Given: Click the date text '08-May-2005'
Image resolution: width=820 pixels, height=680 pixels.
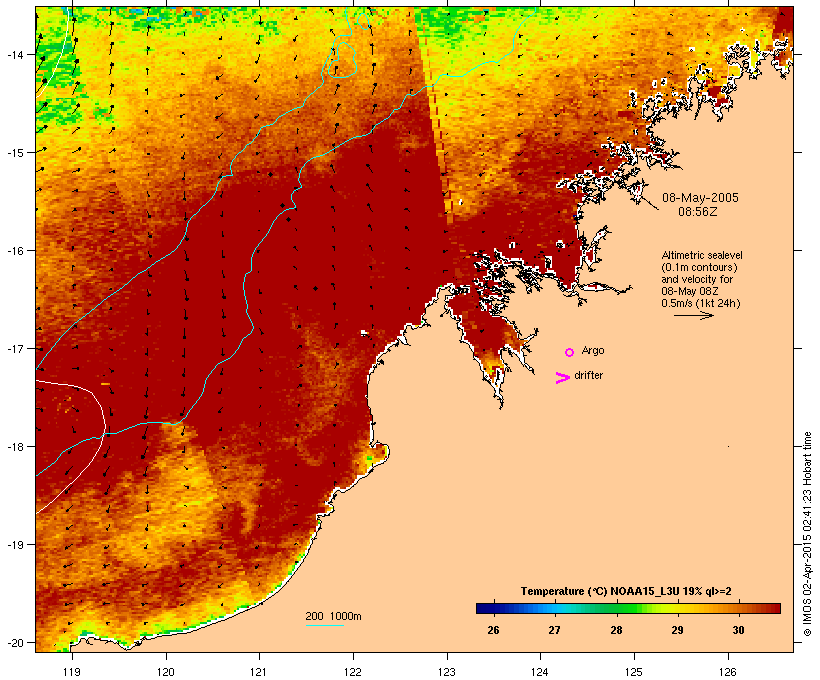Looking at the screenshot, I should pyautogui.click(x=700, y=198).
